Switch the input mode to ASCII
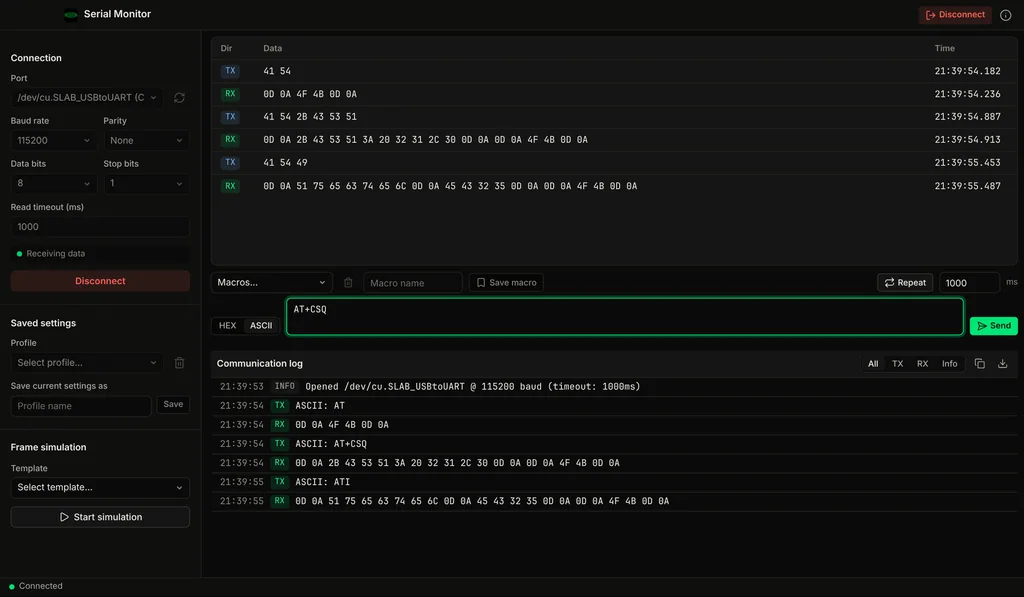This screenshot has width=1024, height=597. pos(261,326)
